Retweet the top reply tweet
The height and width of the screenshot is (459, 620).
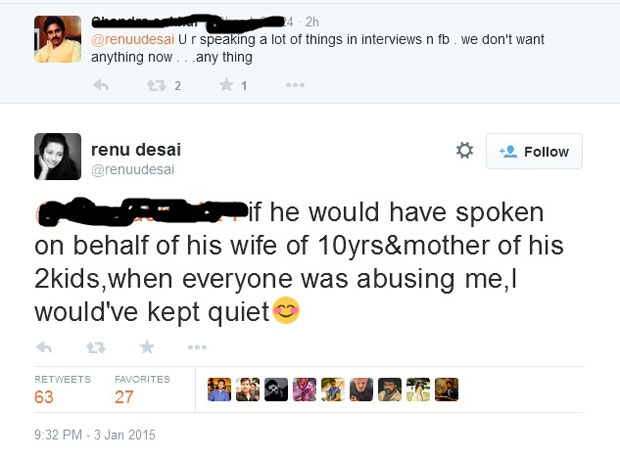(157, 86)
